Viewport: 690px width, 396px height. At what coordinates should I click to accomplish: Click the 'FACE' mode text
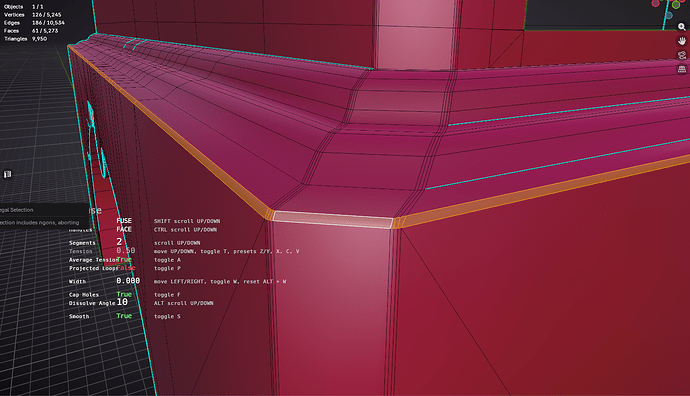coord(124,229)
